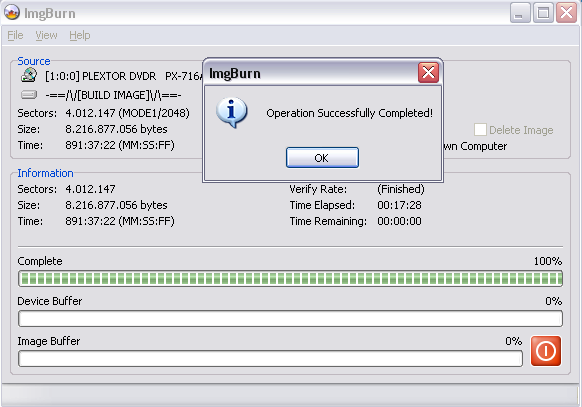Click the Complete progress bar

(290, 279)
